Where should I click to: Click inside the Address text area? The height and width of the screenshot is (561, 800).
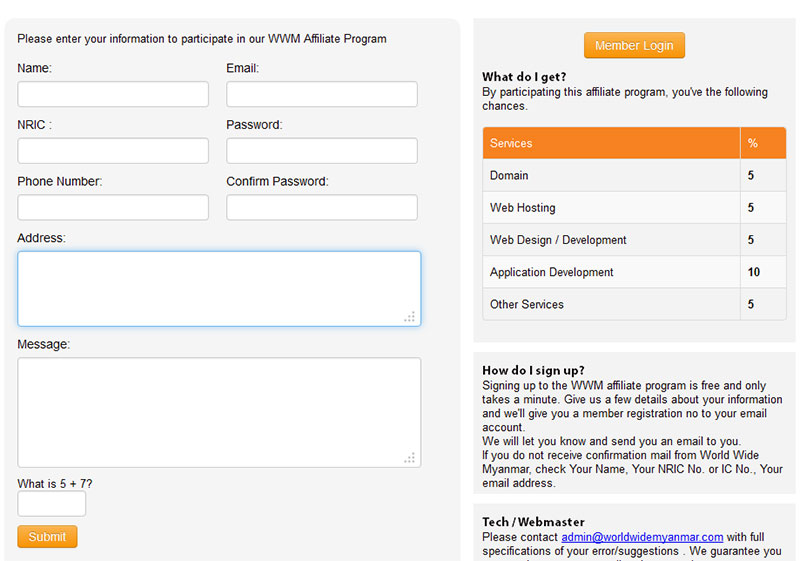pos(218,288)
